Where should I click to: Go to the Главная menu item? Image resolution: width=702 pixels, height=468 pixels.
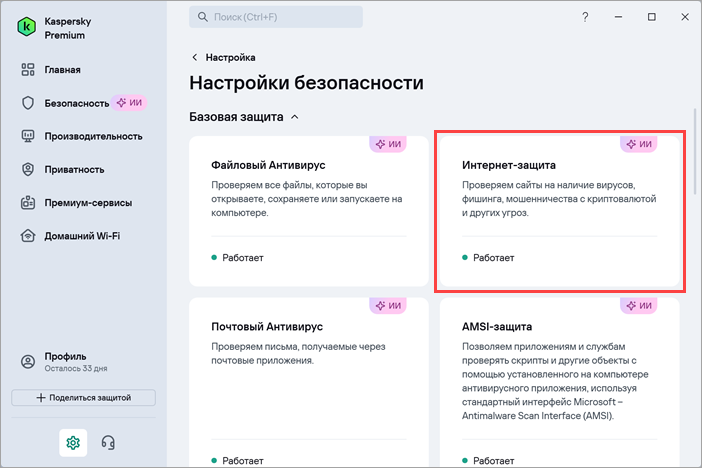[x=62, y=70]
